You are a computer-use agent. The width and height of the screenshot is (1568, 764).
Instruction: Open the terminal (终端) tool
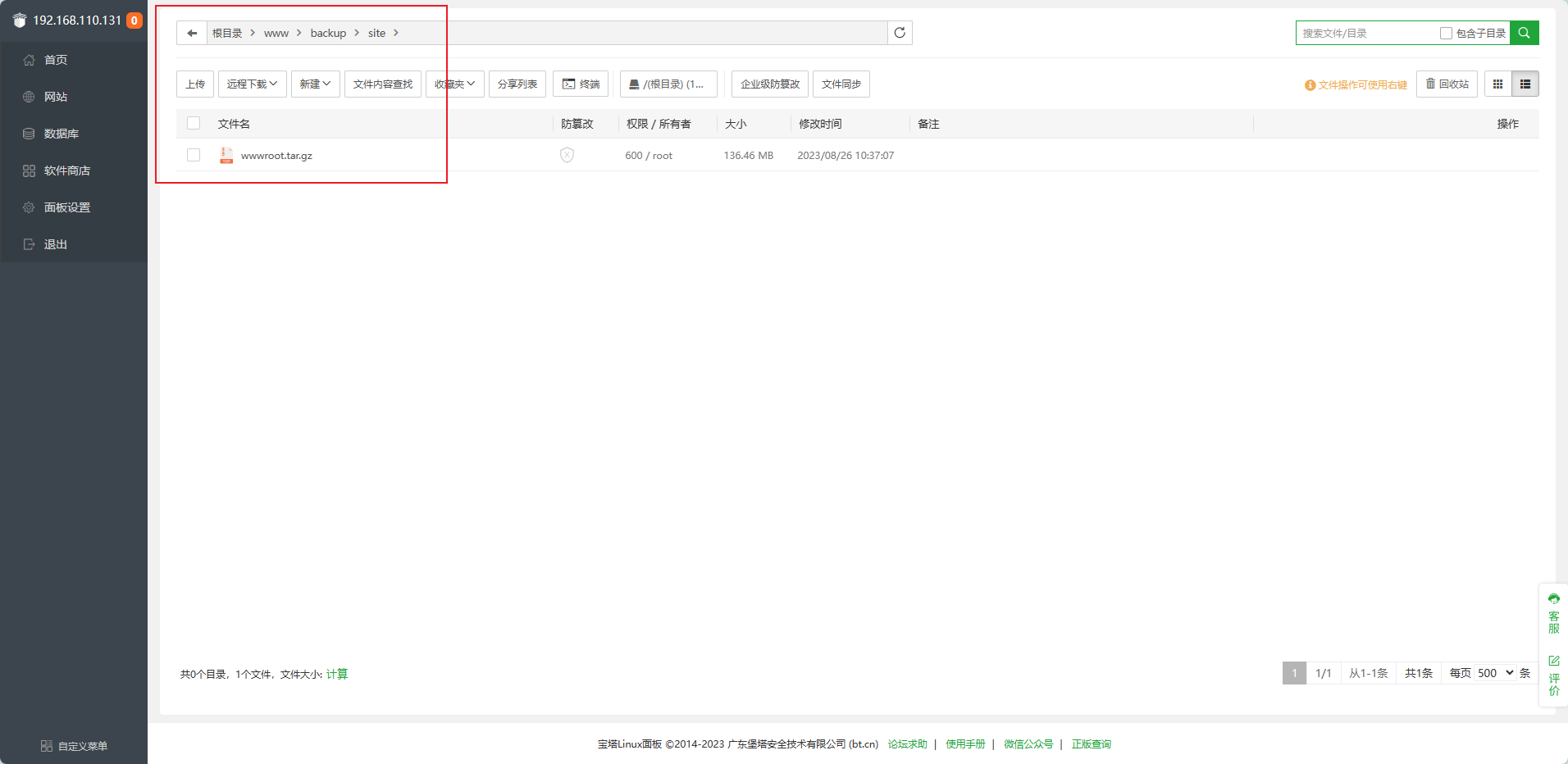pos(581,84)
